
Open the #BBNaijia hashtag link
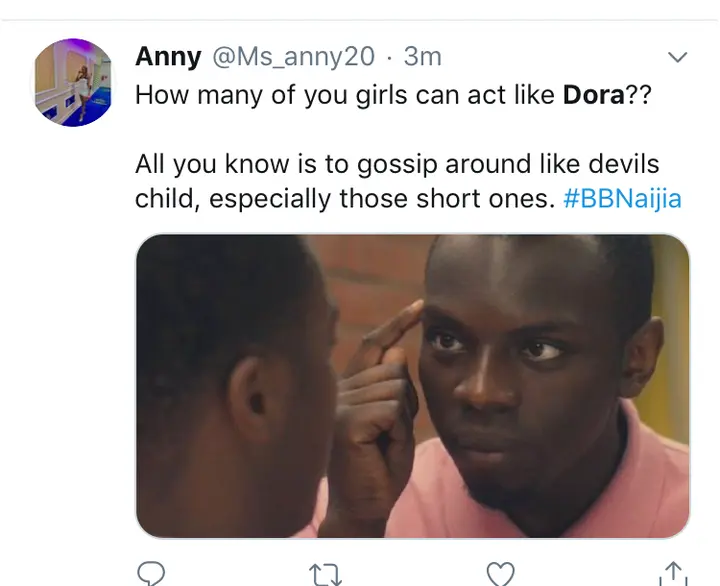(x=622, y=198)
